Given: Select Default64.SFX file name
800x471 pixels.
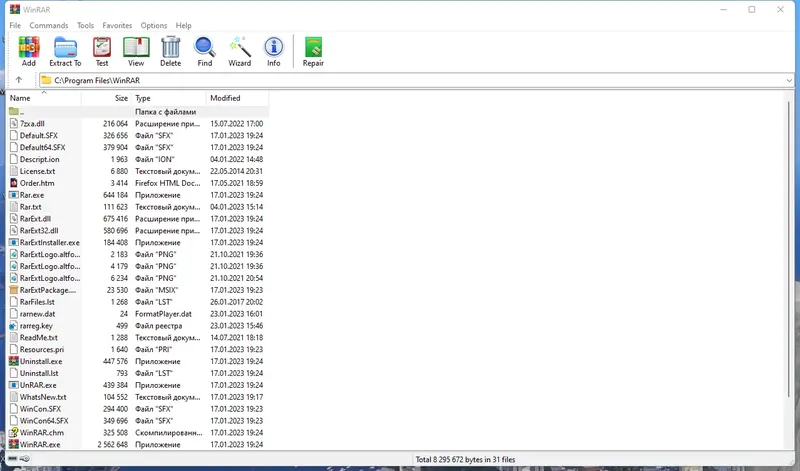Looking at the screenshot, I should tap(42, 147).
